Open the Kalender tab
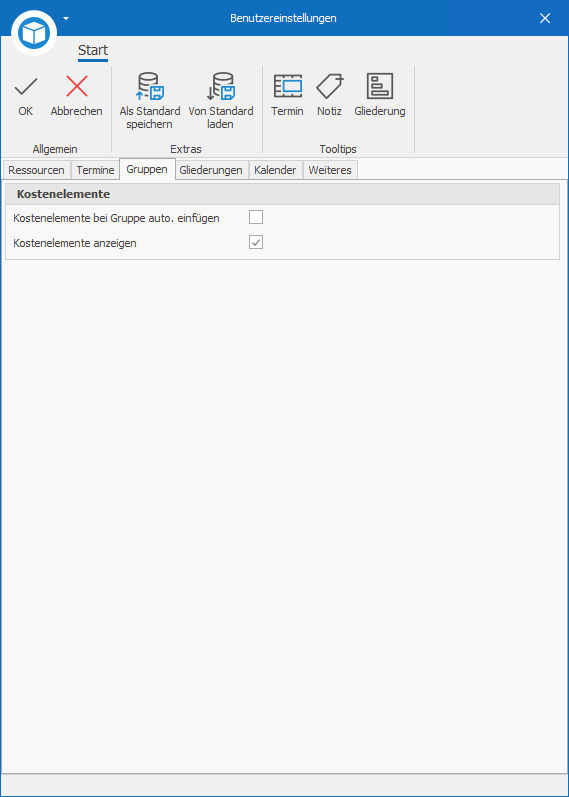569x797 pixels. pos(275,170)
